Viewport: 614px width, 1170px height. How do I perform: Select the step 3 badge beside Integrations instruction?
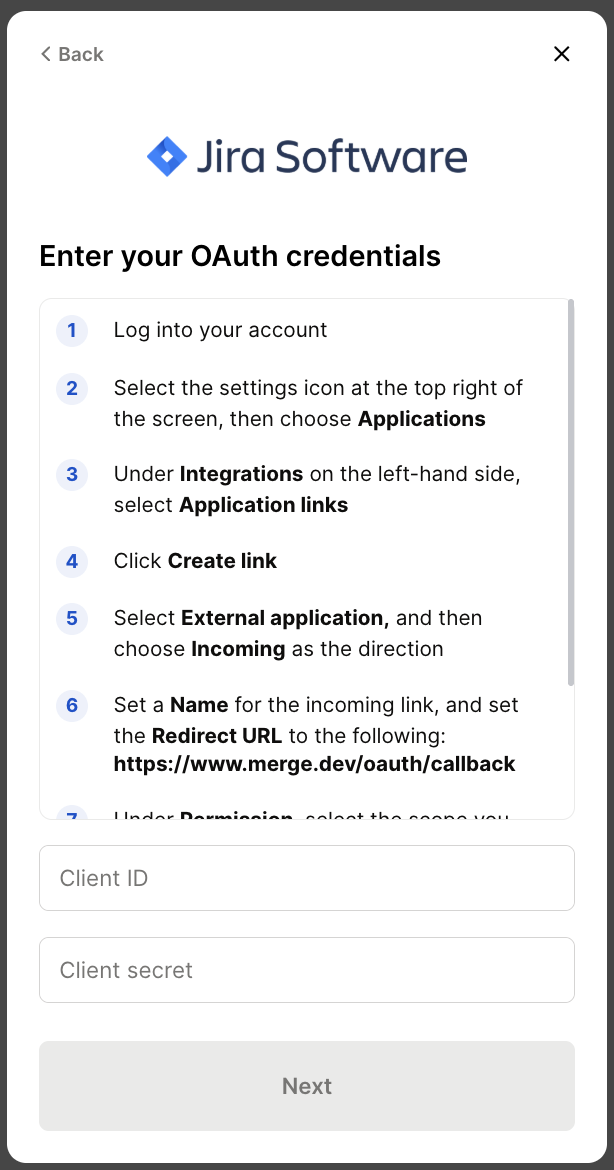[x=71, y=475]
